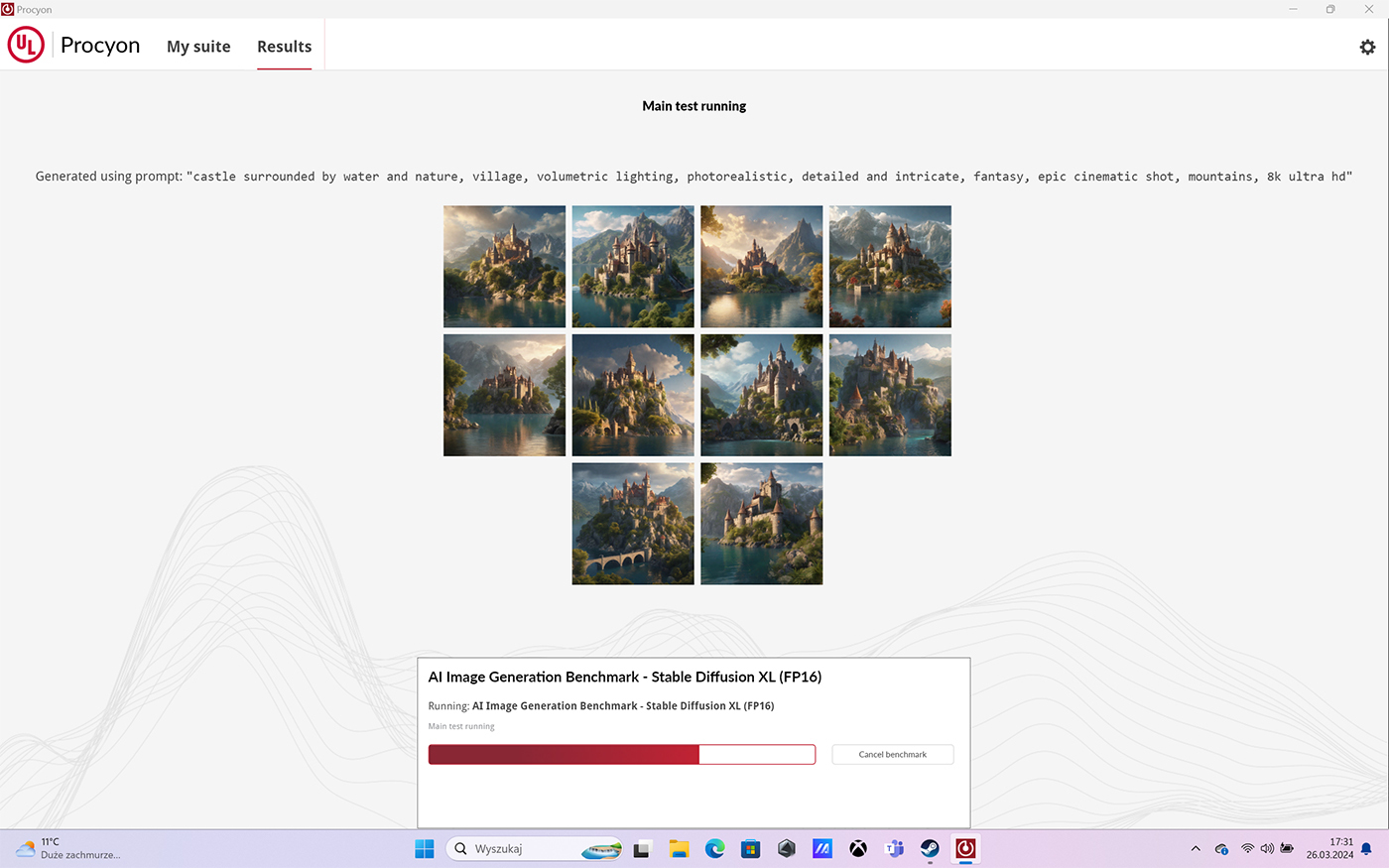Open the My suite tab
The image size is (1389, 868).
198,47
